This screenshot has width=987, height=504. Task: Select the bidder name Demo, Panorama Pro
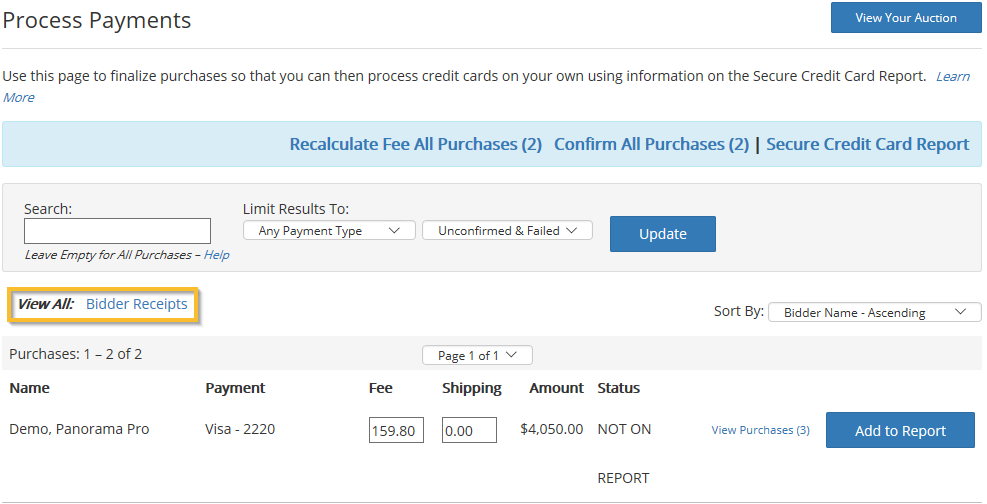pos(79,429)
